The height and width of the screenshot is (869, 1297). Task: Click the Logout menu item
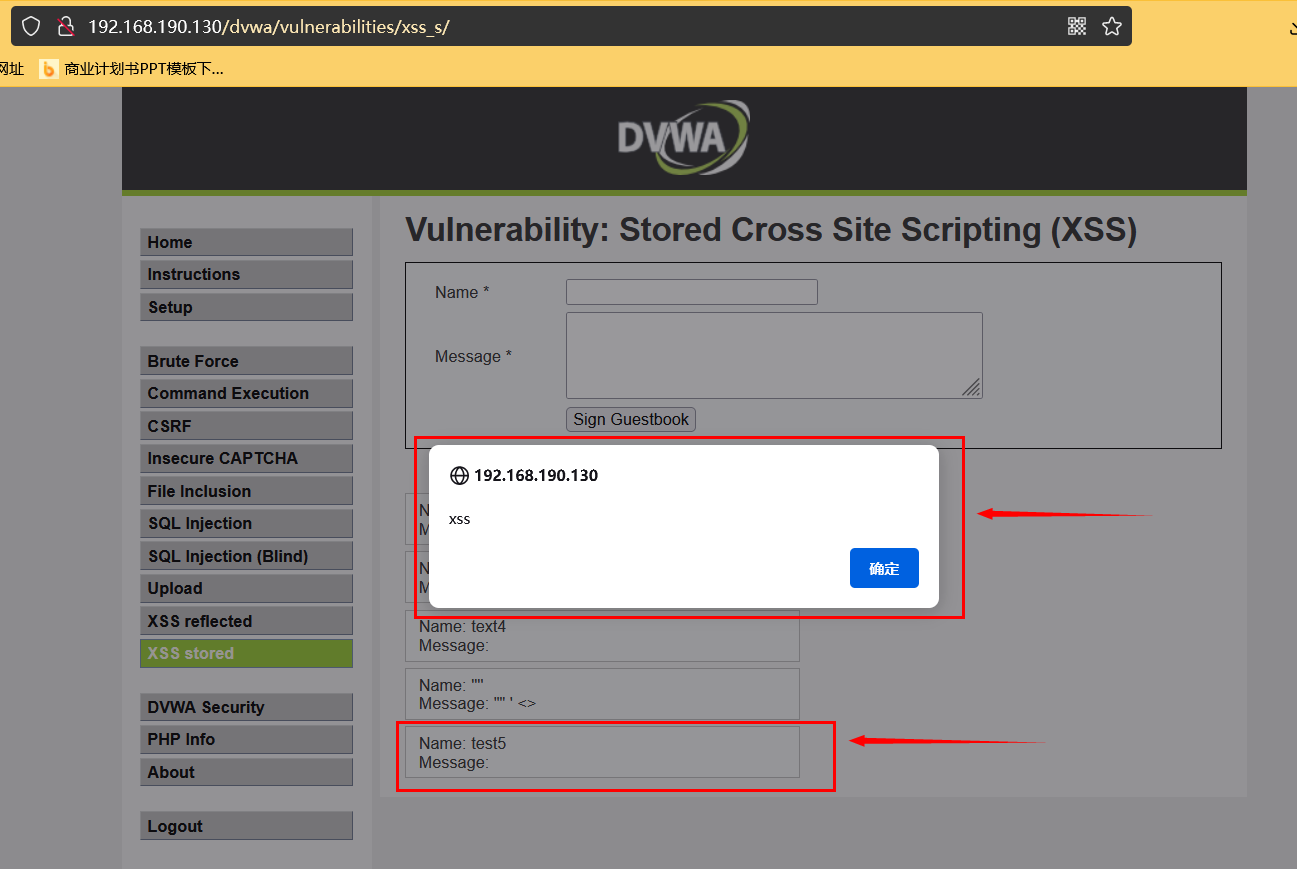pyautogui.click(x=246, y=826)
